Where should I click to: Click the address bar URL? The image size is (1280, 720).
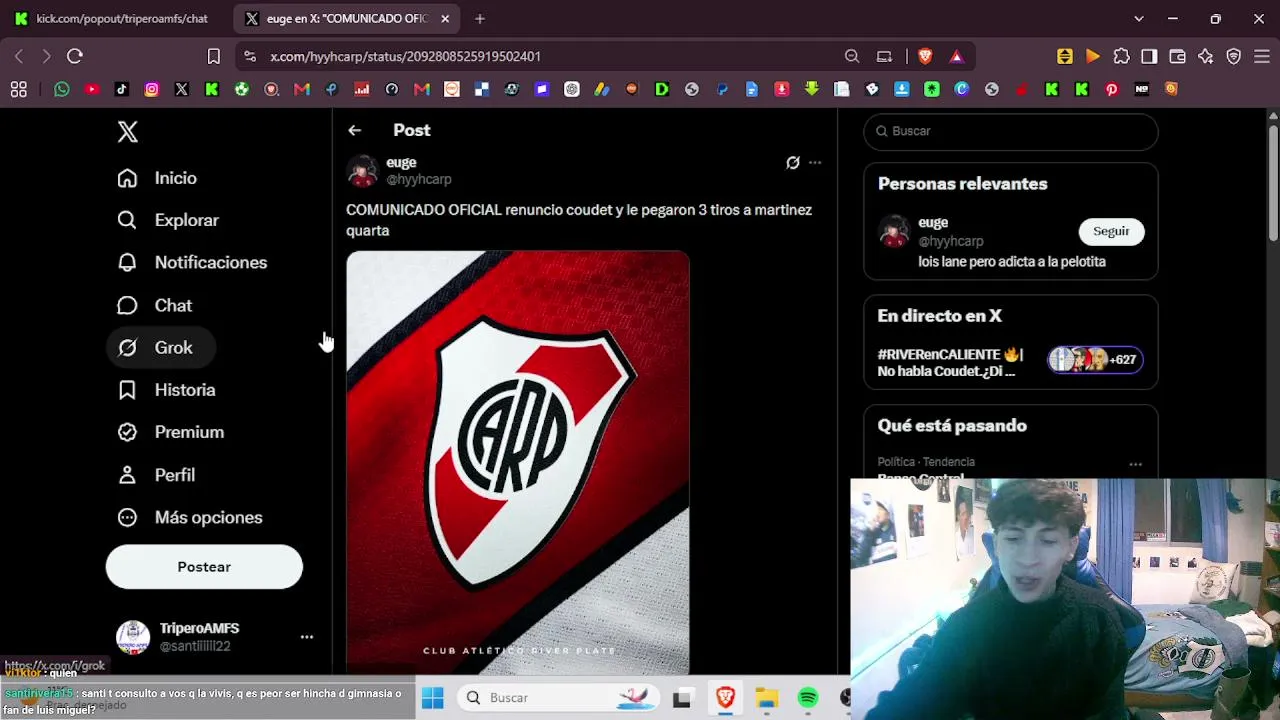405,56
